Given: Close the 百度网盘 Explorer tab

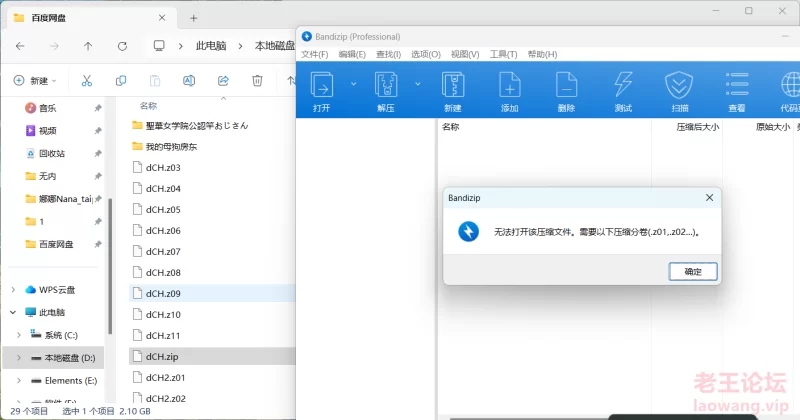Looking at the screenshot, I should [x=162, y=18].
